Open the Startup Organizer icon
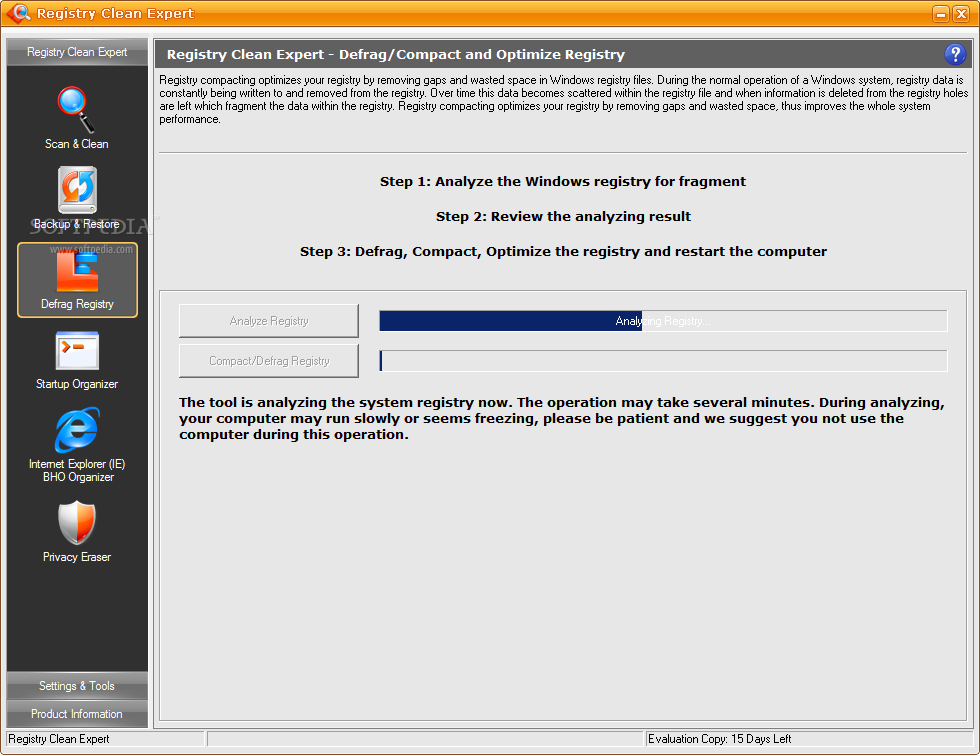 coord(77,351)
